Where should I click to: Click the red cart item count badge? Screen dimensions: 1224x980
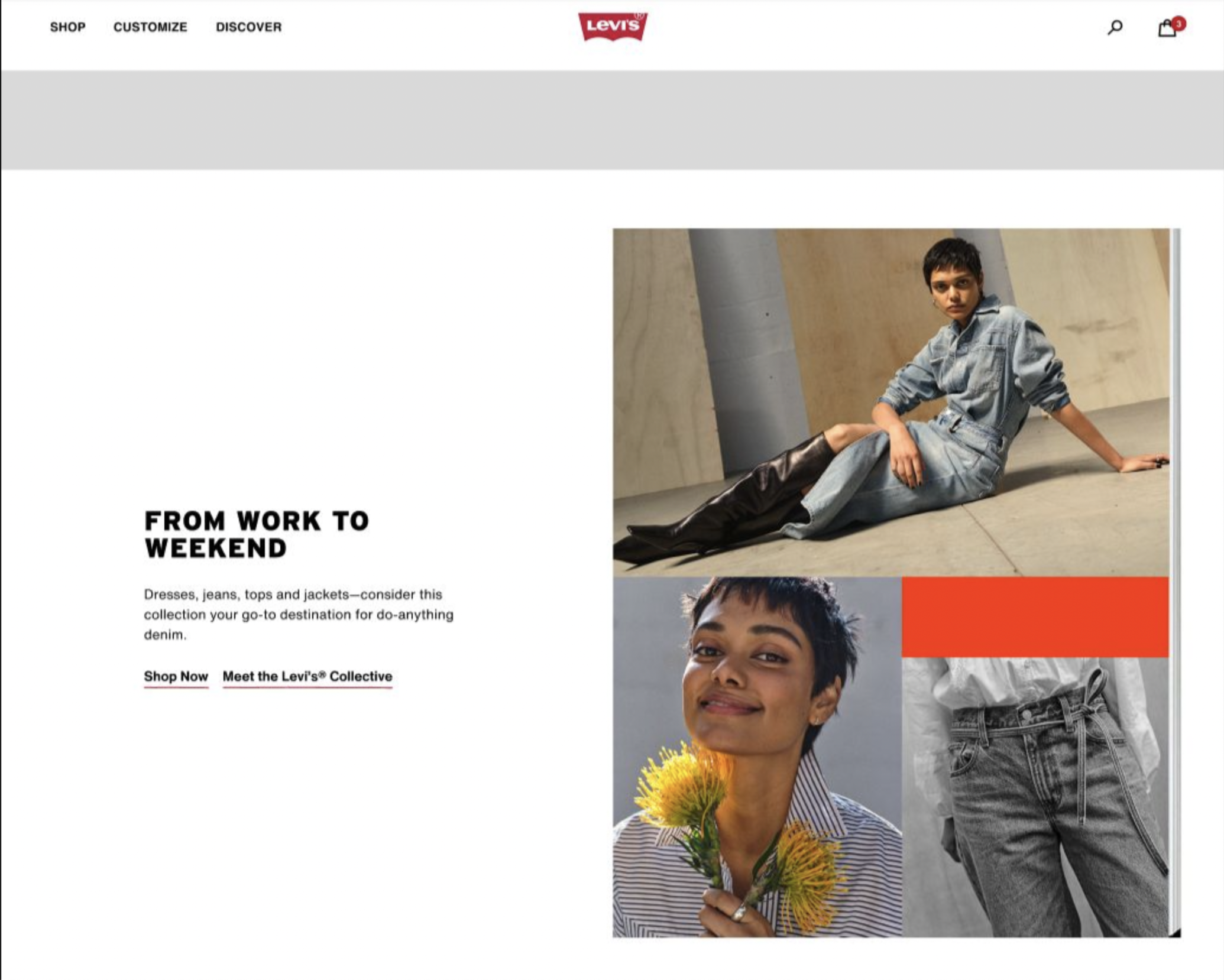pos(1179,23)
